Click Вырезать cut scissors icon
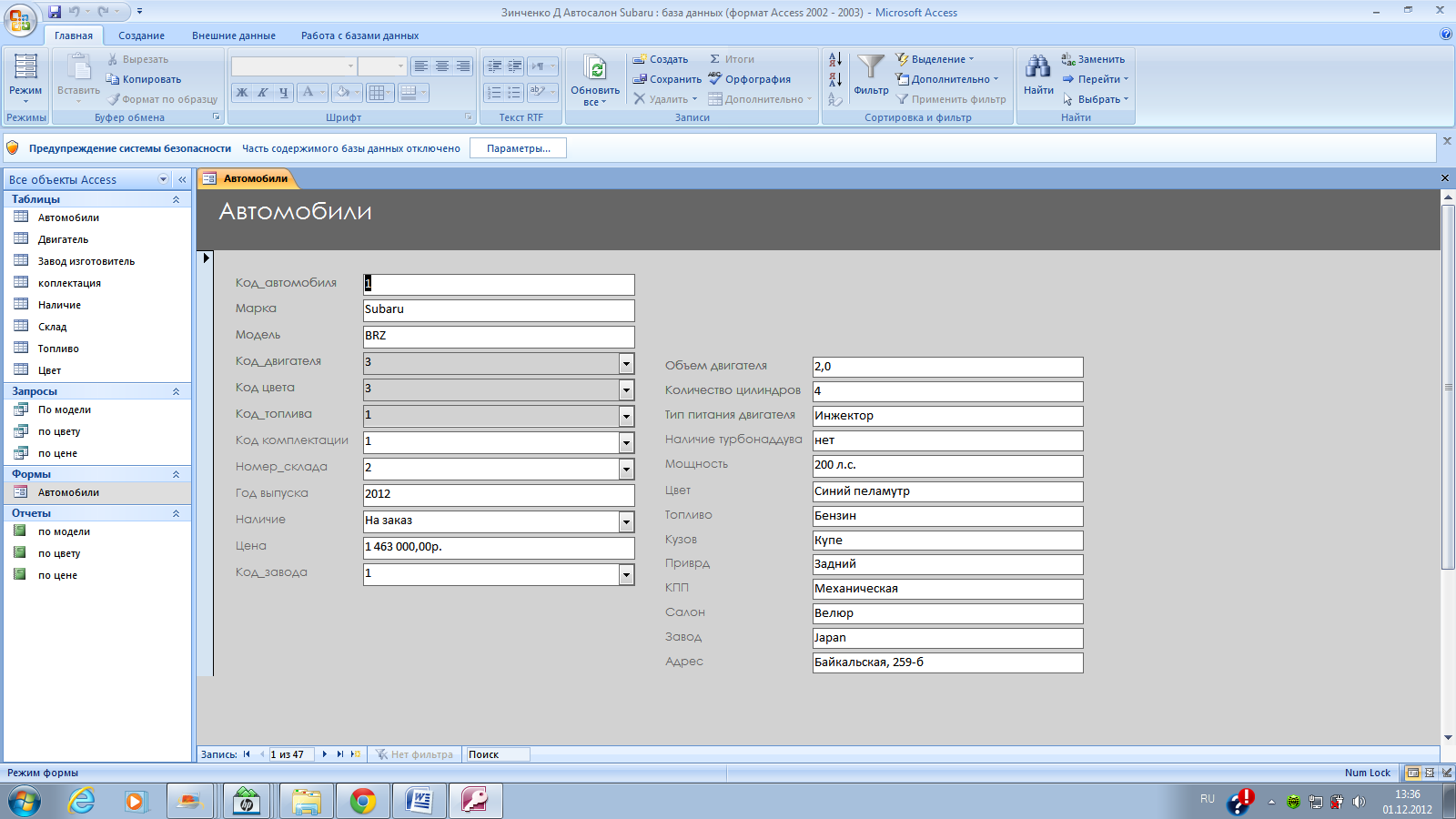This screenshot has width=1456, height=819. (x=113, y=59)
